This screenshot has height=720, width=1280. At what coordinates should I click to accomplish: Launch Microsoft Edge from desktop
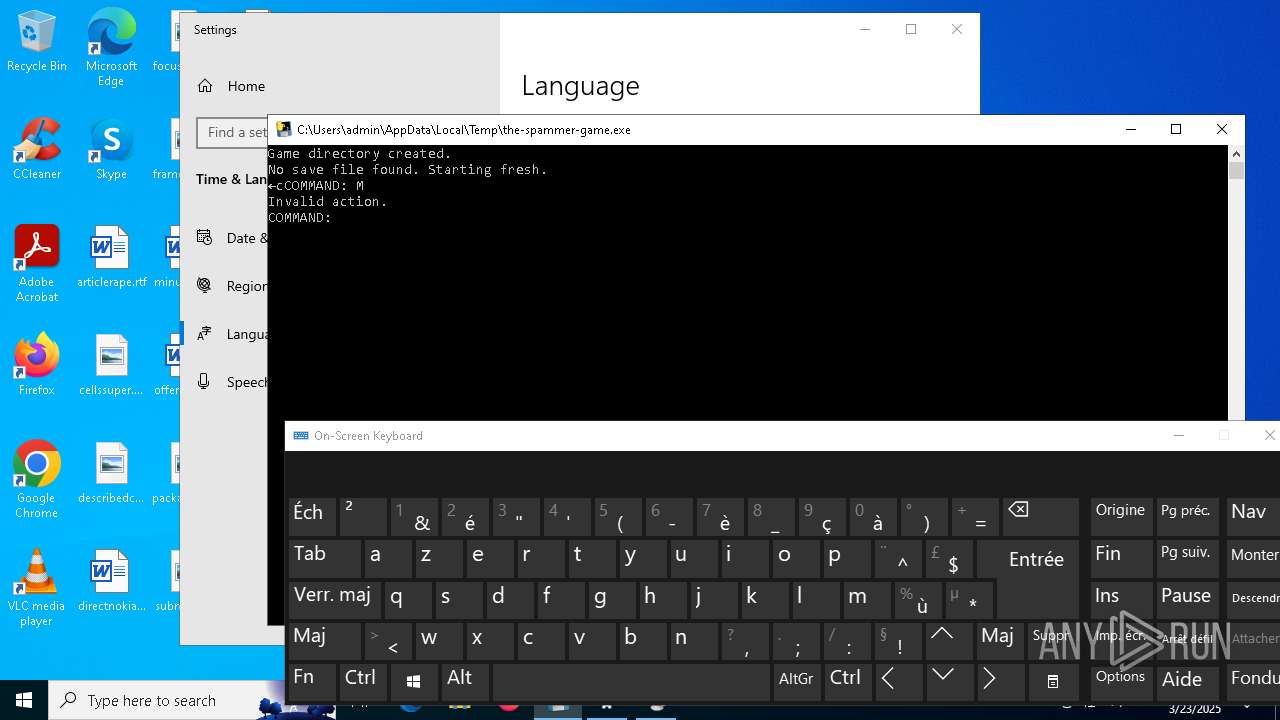pyautogui.click(x=111, y=47)
